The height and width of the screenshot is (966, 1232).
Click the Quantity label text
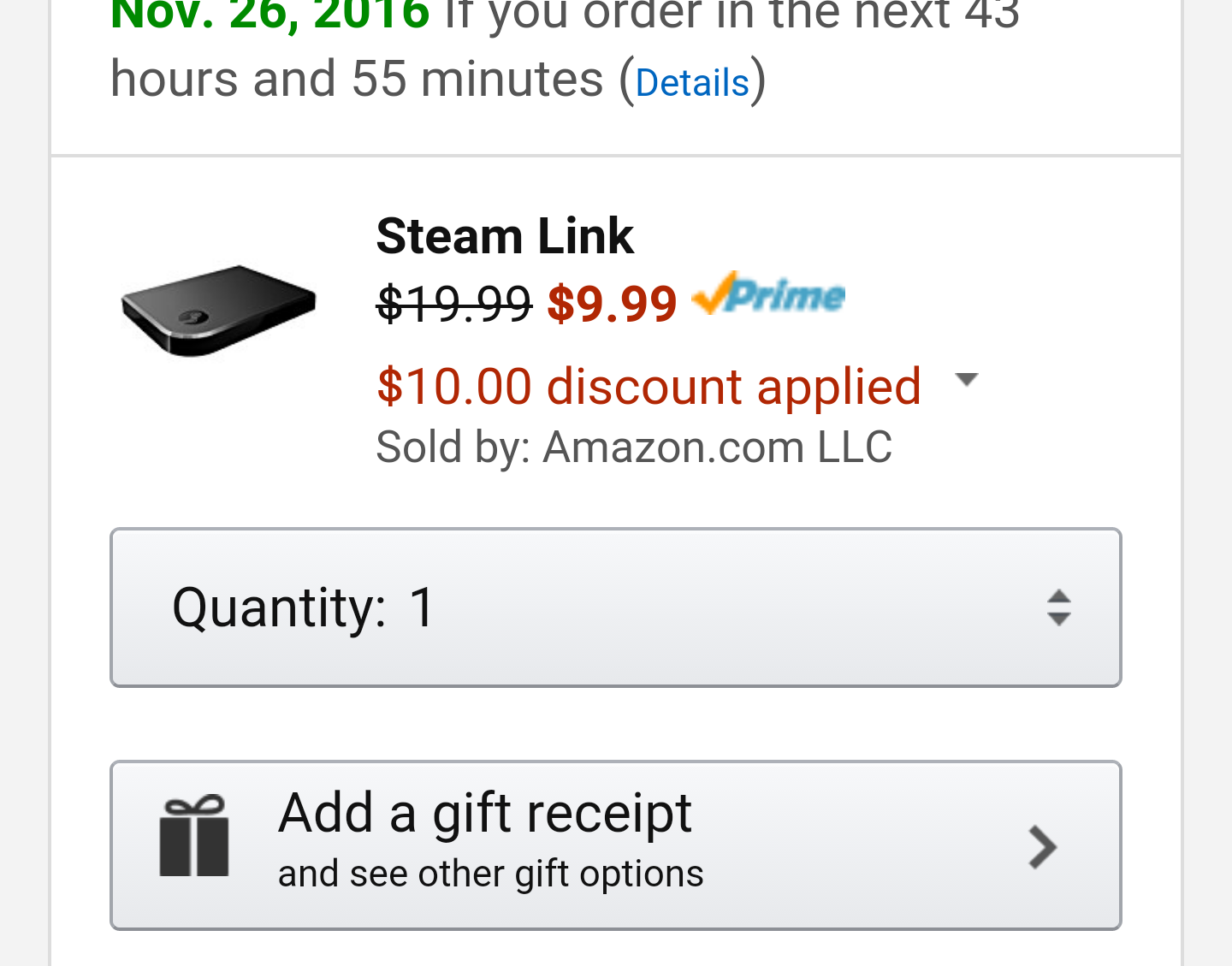click(x=279, y=607)
